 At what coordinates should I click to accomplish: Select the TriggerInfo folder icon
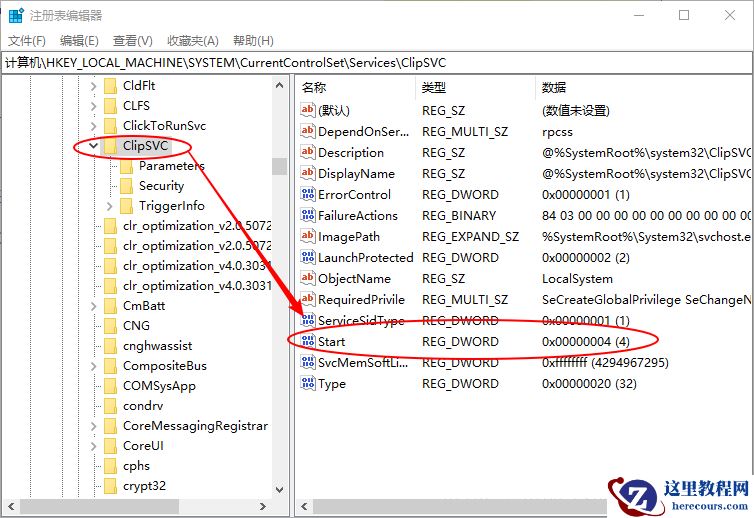tap(126, 206)
